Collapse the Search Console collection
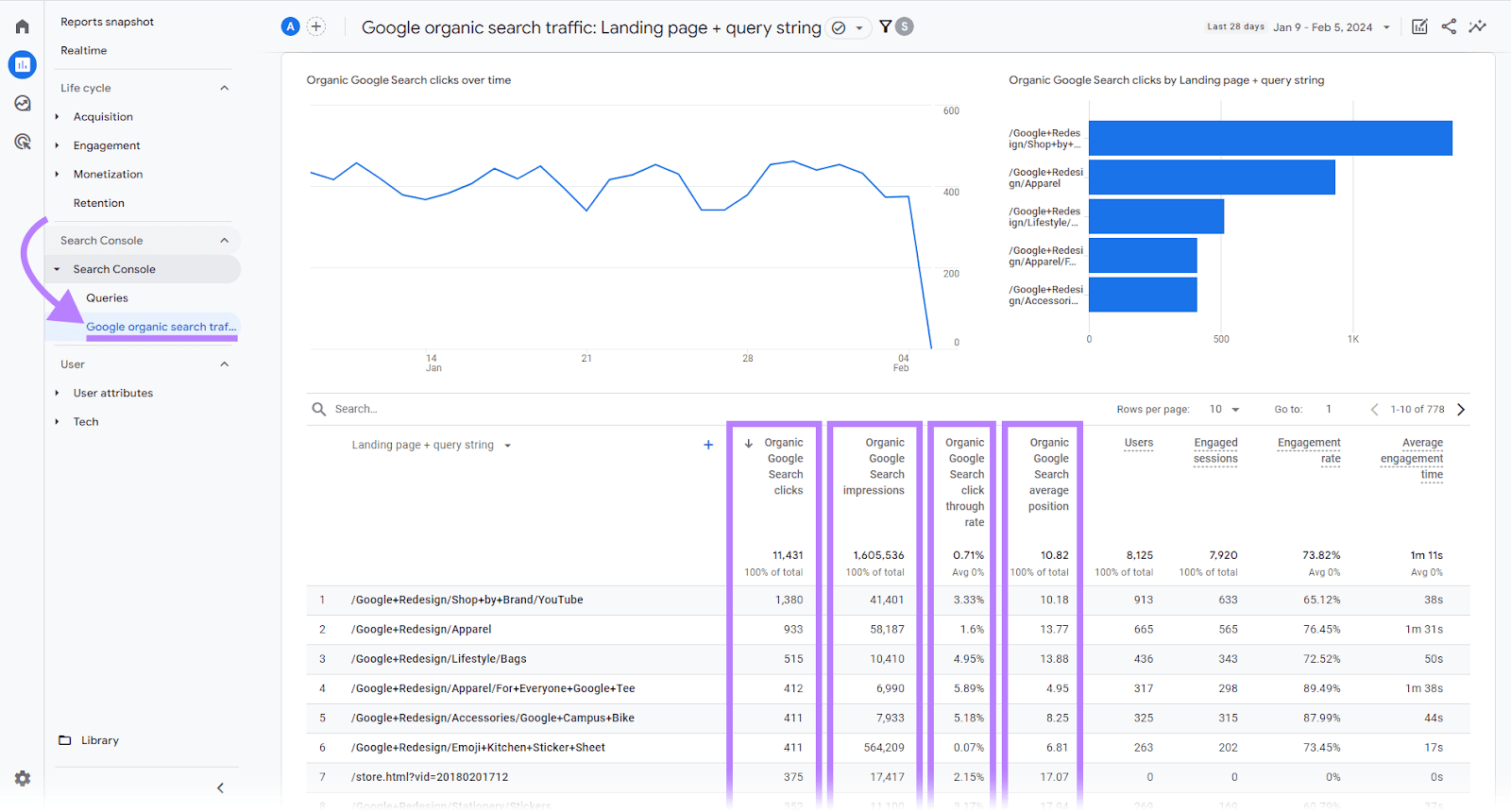The height and width of the screenshot is (812, 1511). (225, 241)
